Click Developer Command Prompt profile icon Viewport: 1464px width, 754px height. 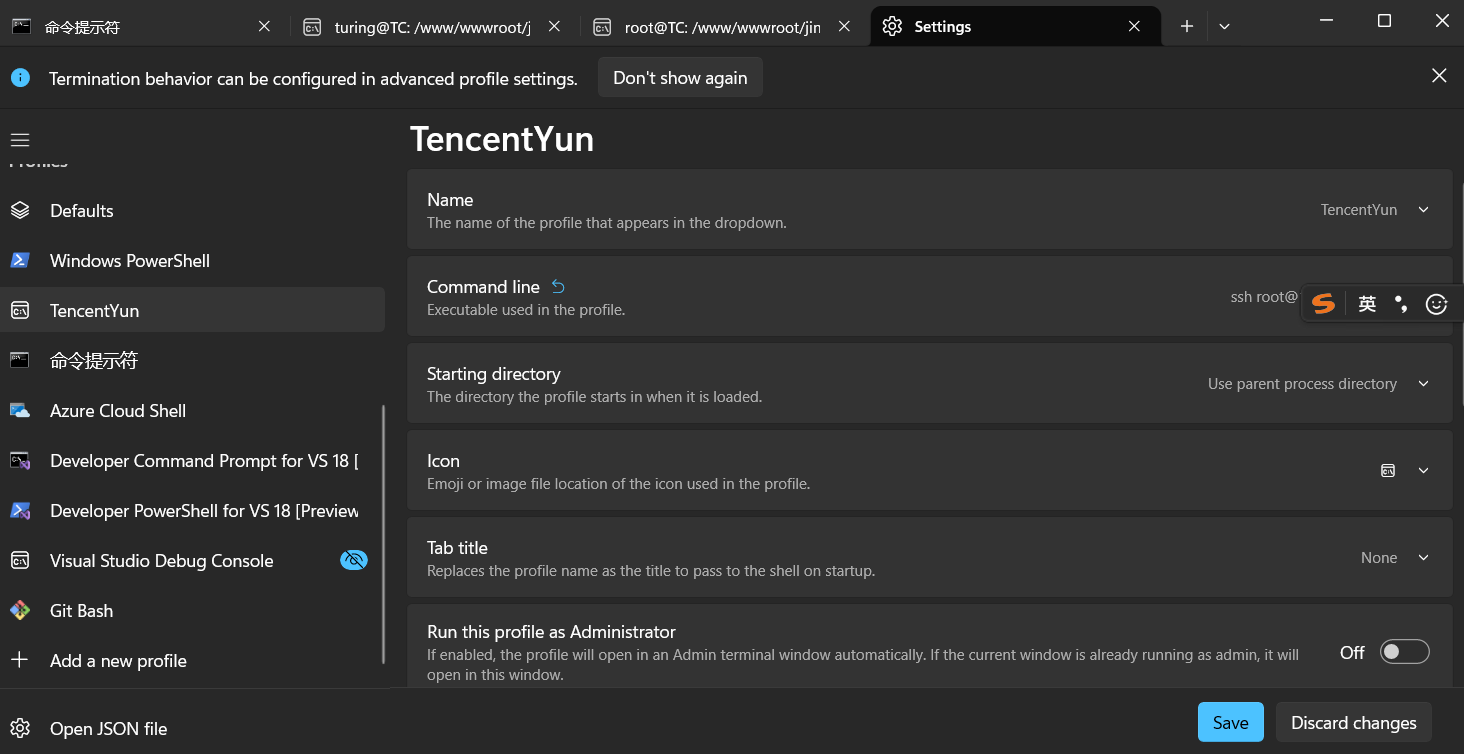(20, 461)
